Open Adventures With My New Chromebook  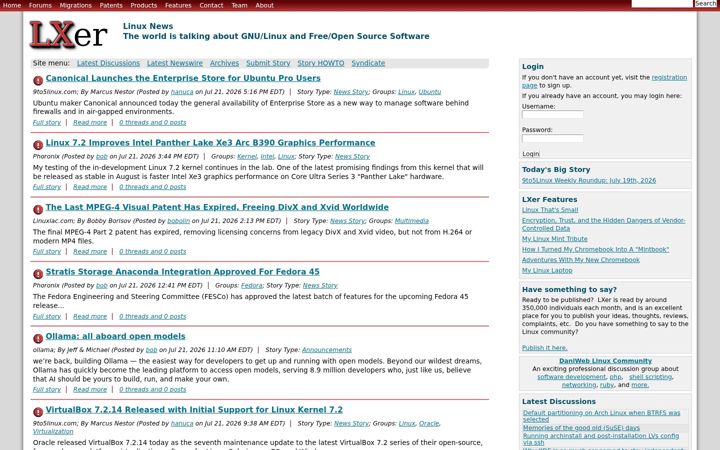tap(580, 260)
